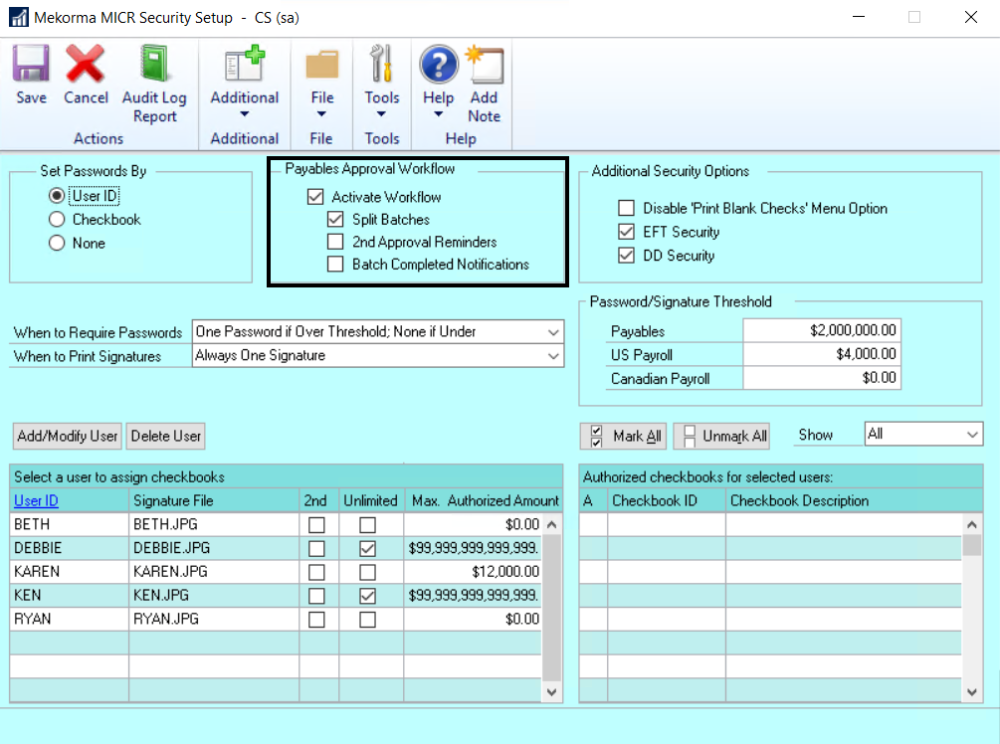Screen dimensions: 1000x744
Task: Click the Tools wrench icon
Action: (381, 64)
